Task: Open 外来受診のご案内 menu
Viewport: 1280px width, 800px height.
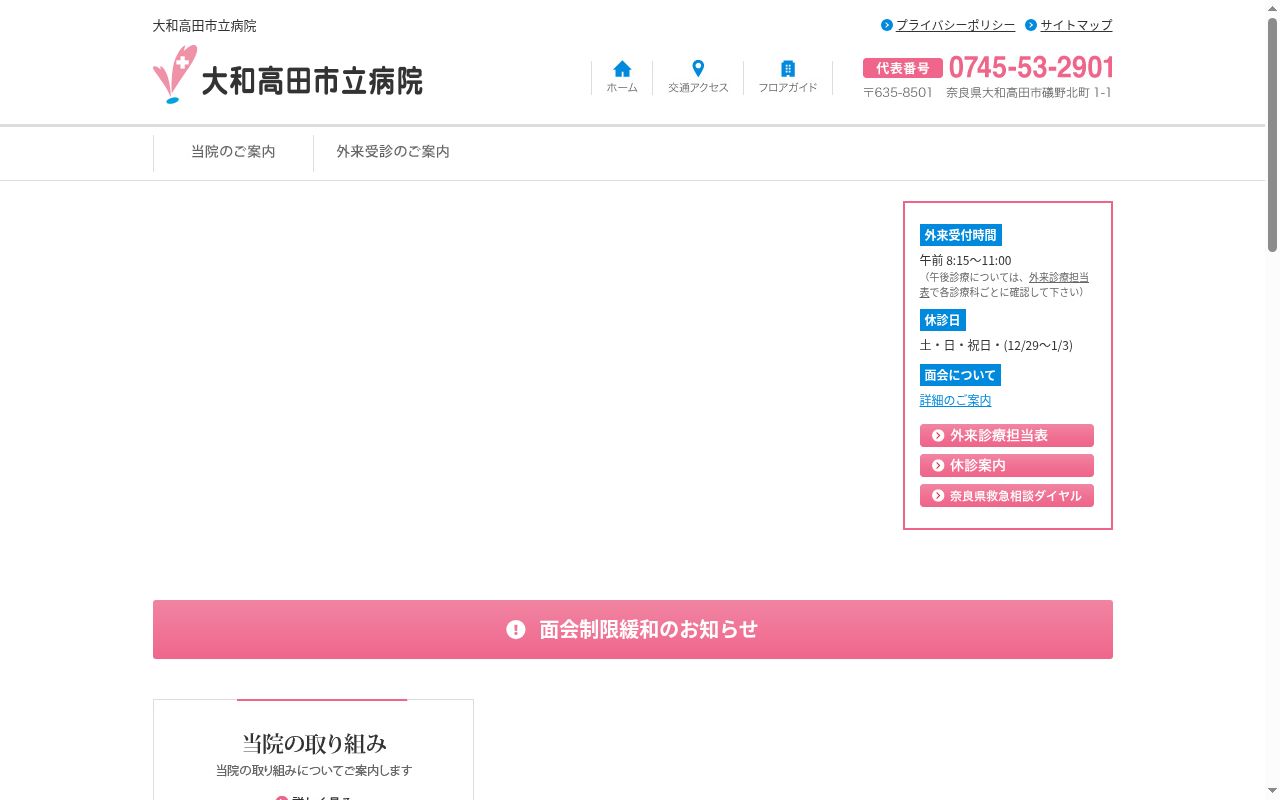Action: (x=393, y=152)
